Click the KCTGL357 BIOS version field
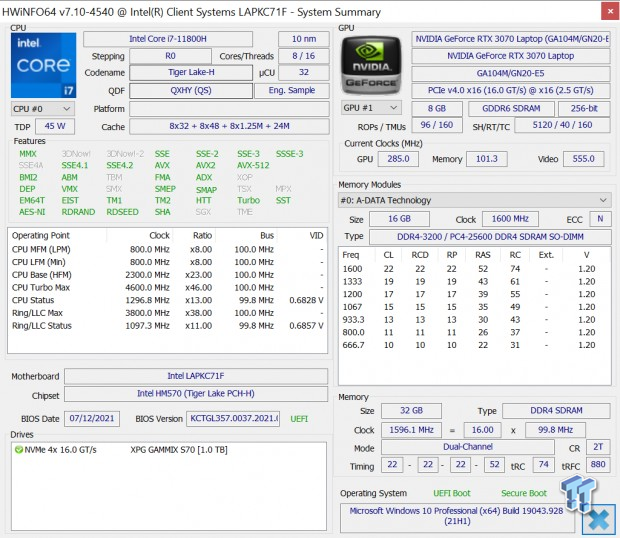The image size is (620, 538). point(233,419)
